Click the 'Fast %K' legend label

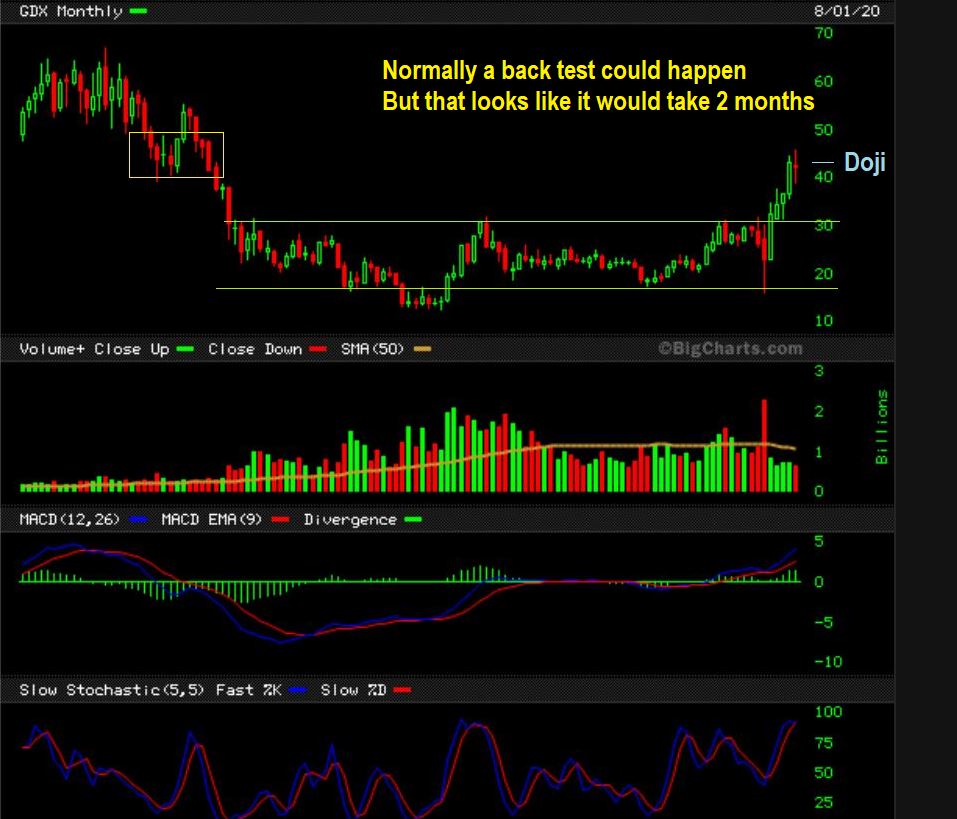pyautogui.click(x=248, y=690)
